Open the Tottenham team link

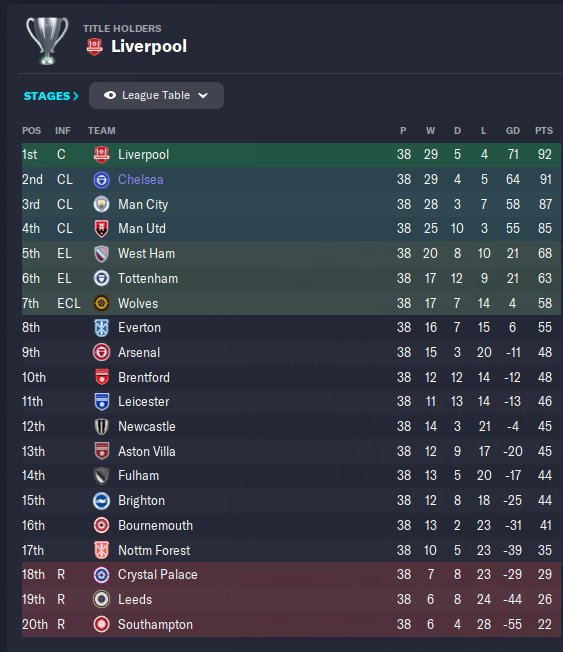(x=148, y=279)
